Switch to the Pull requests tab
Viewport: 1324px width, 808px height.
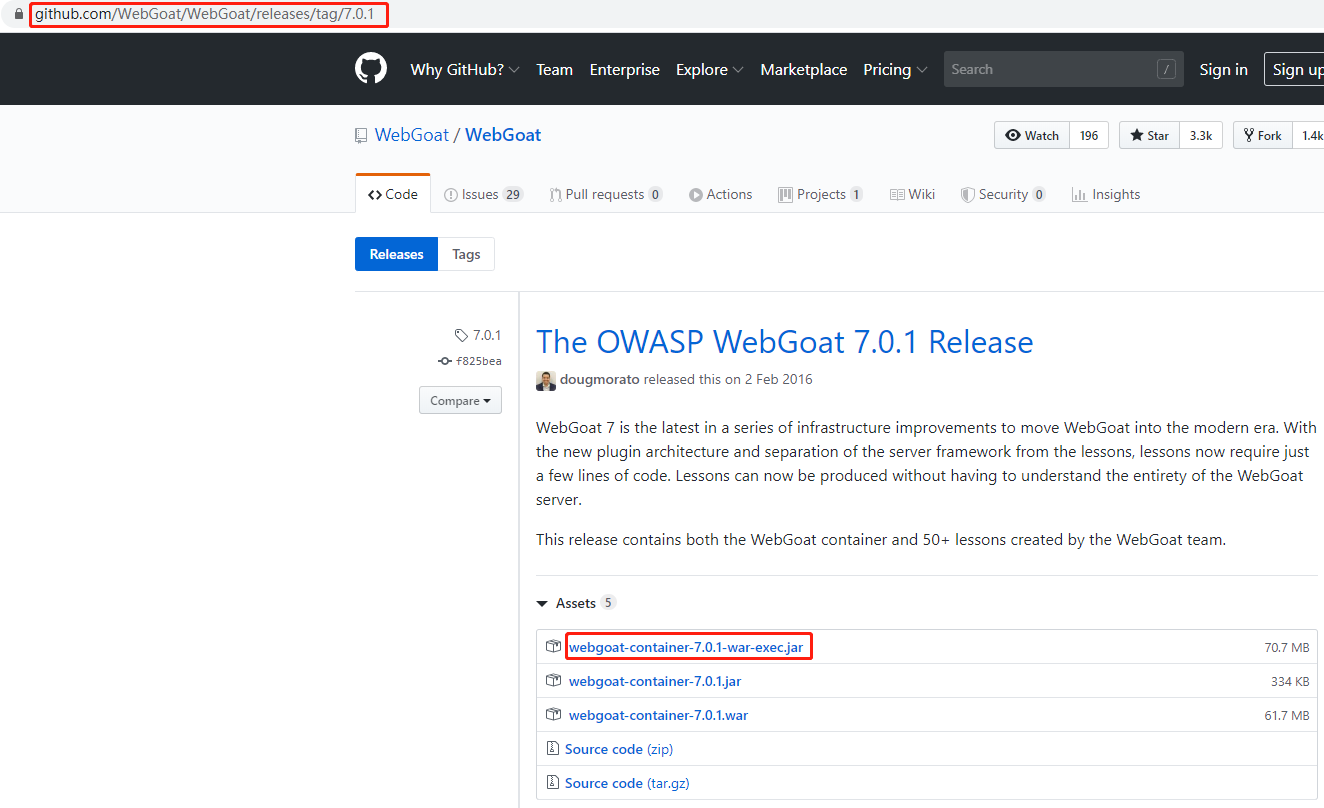[x=606, y=194]
